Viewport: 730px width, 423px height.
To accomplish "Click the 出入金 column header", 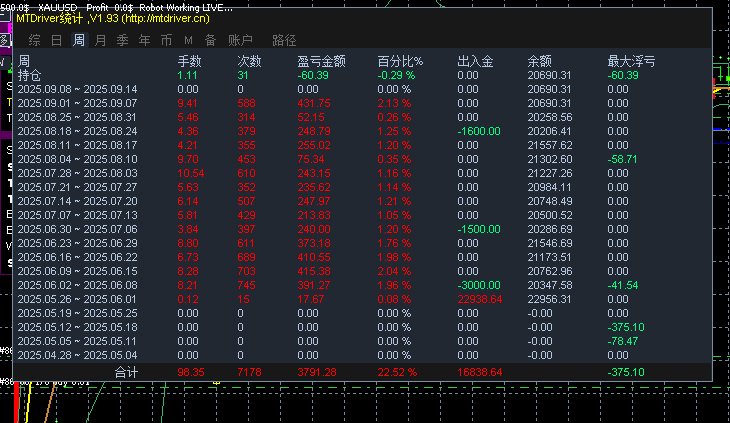I will [x=475, y=61].
